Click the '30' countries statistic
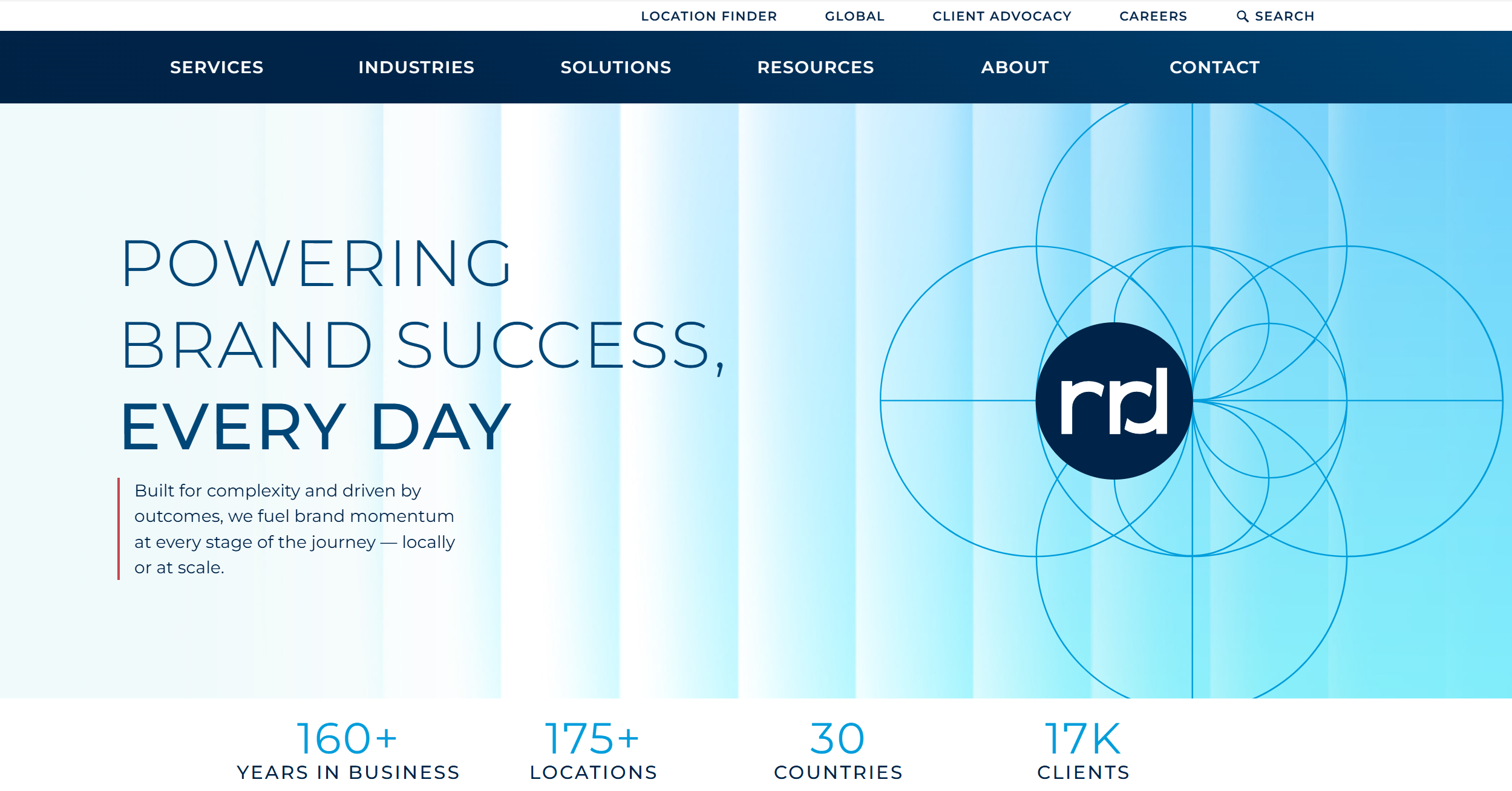This screenshot has width=1512, height=791. (838, 738)
